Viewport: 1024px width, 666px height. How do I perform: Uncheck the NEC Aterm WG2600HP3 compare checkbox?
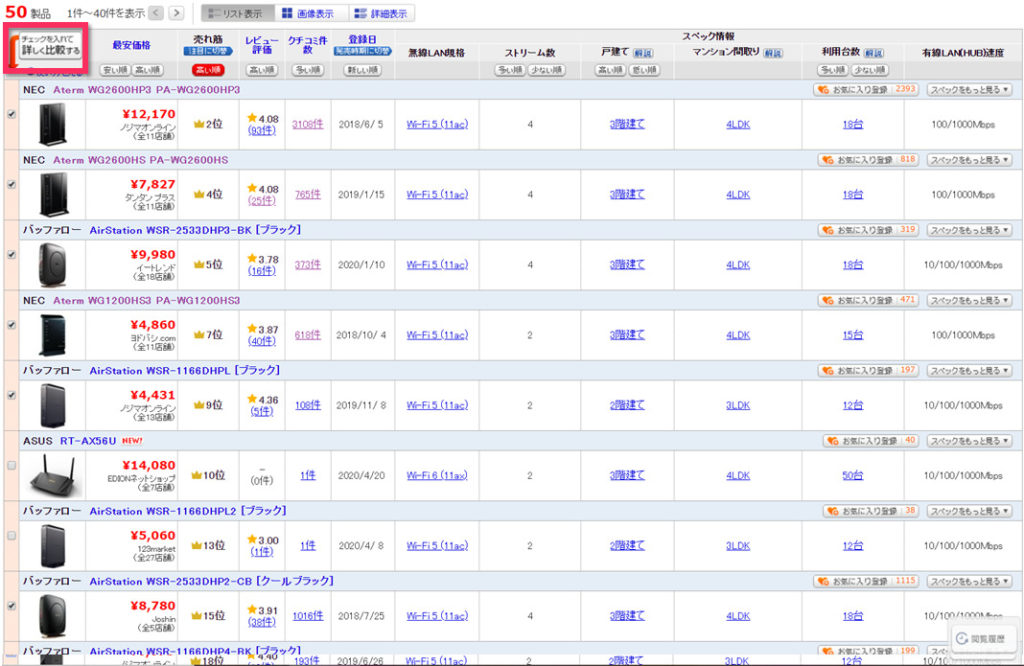click(11, 114)
